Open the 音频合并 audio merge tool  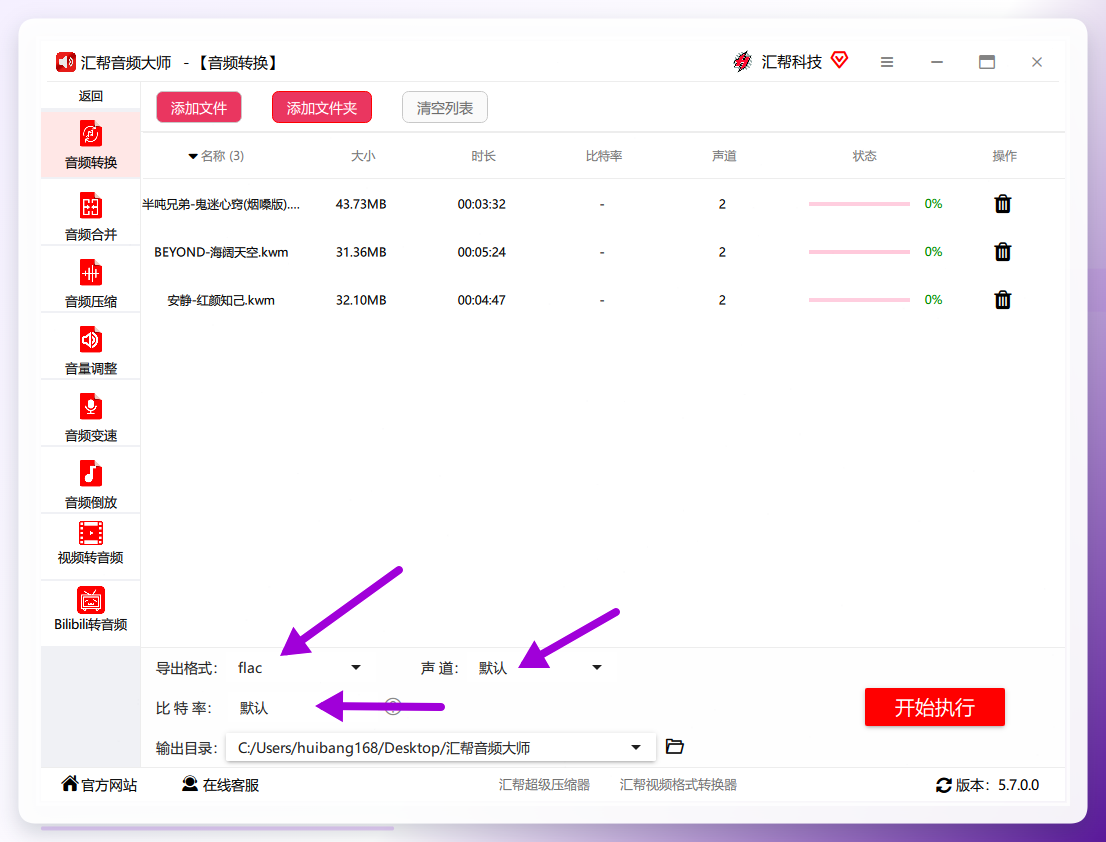pos(91,216)
